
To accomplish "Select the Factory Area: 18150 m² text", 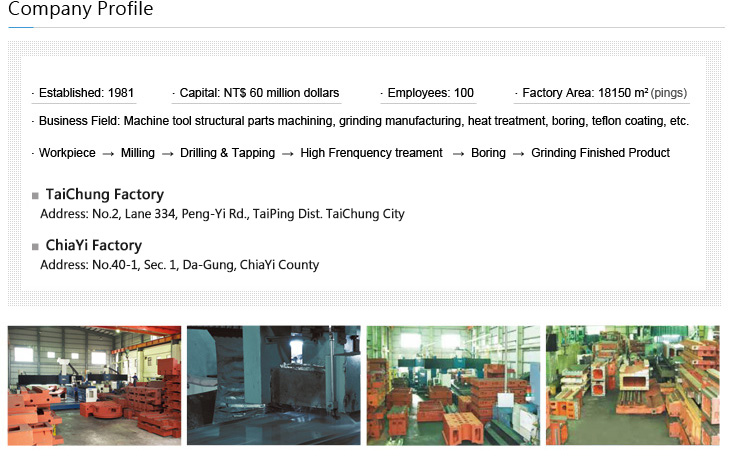I will (x=585, y=93).
